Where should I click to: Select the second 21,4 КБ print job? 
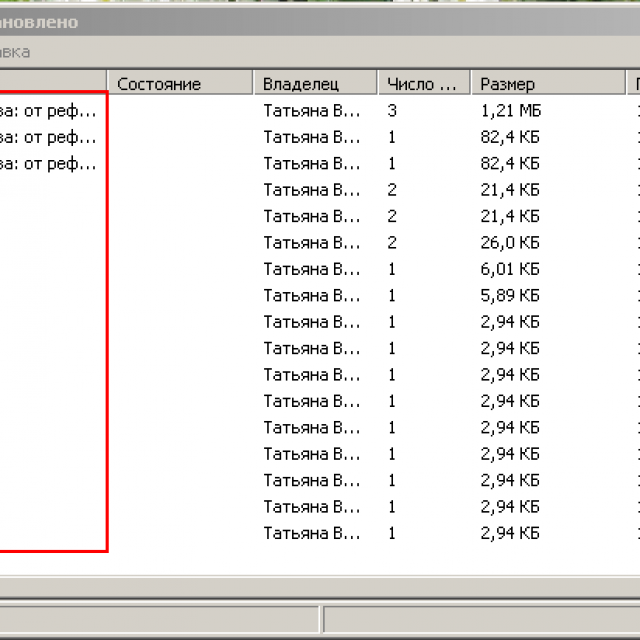point(510,216)
